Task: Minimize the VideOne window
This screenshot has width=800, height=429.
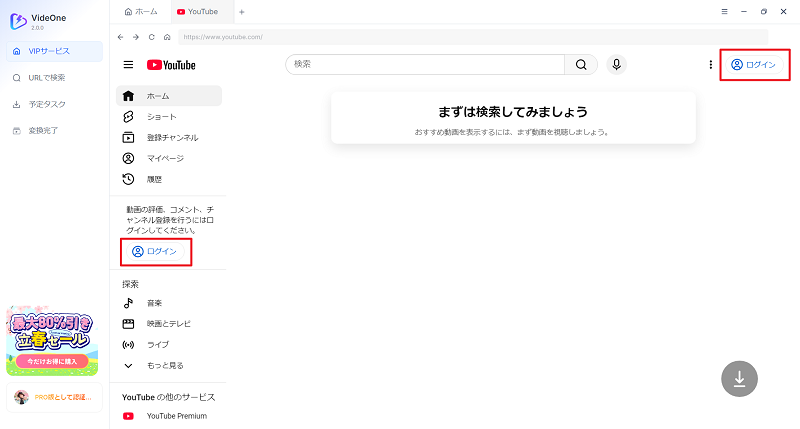Action: pos(744,12)
